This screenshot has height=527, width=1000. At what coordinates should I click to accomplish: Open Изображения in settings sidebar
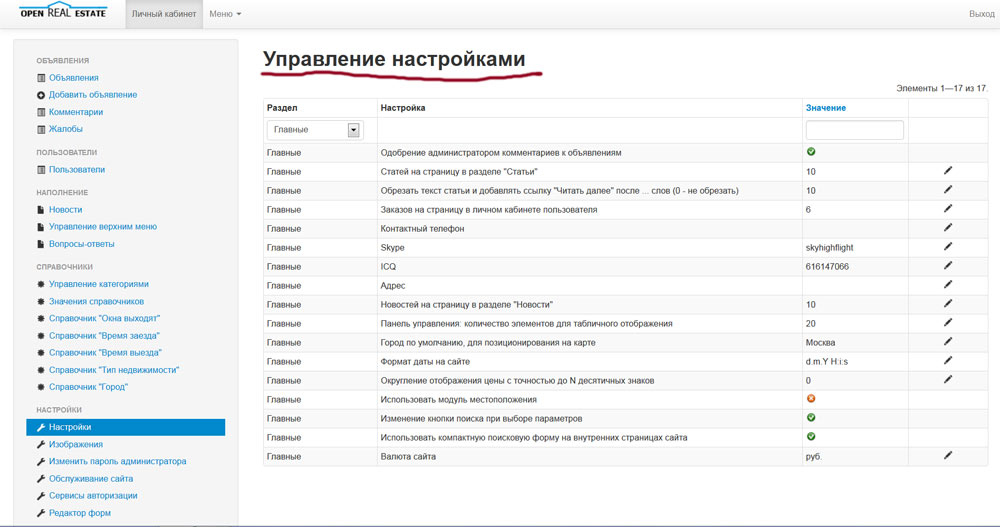[76, 445]
